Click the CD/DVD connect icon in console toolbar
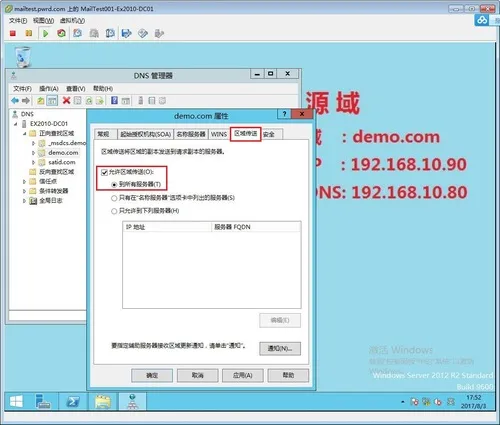This screenshot has height=425, width=500. coord(143,33)
